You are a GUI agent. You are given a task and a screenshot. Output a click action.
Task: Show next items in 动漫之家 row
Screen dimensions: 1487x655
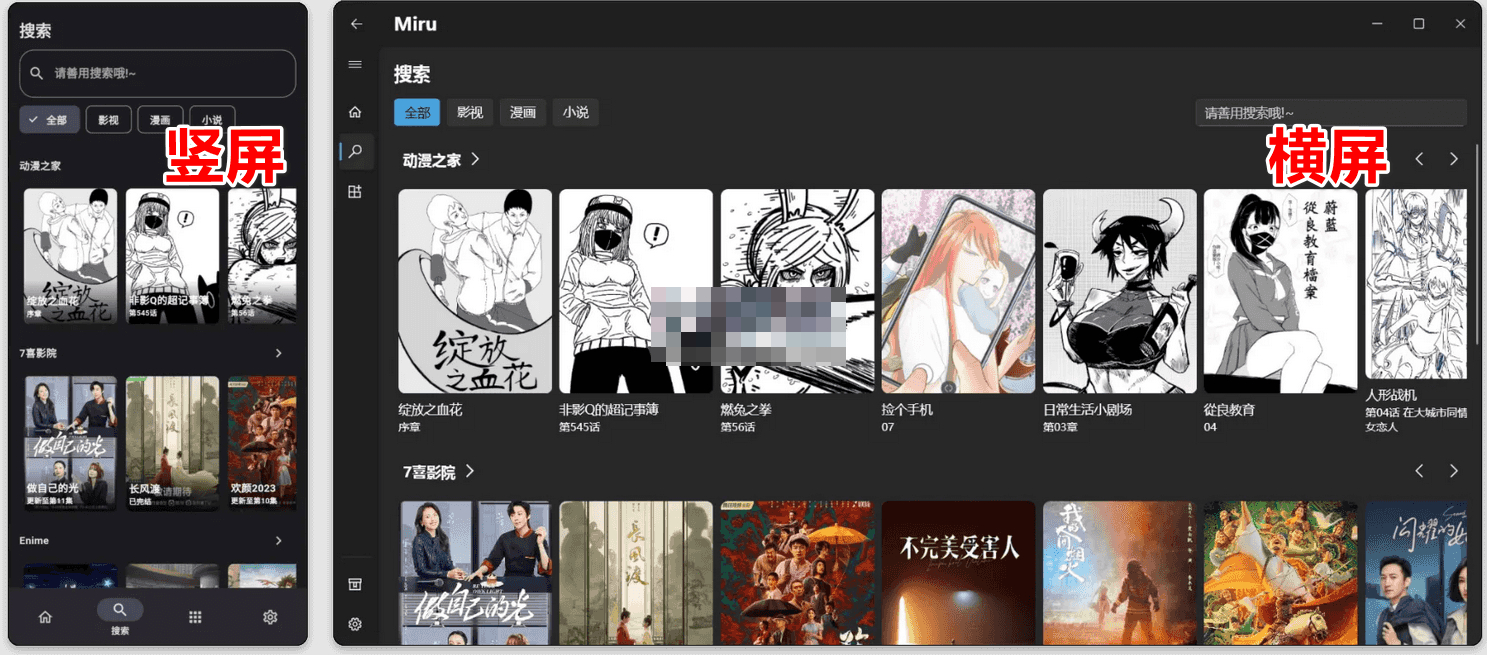click(x=1454, y=159)
